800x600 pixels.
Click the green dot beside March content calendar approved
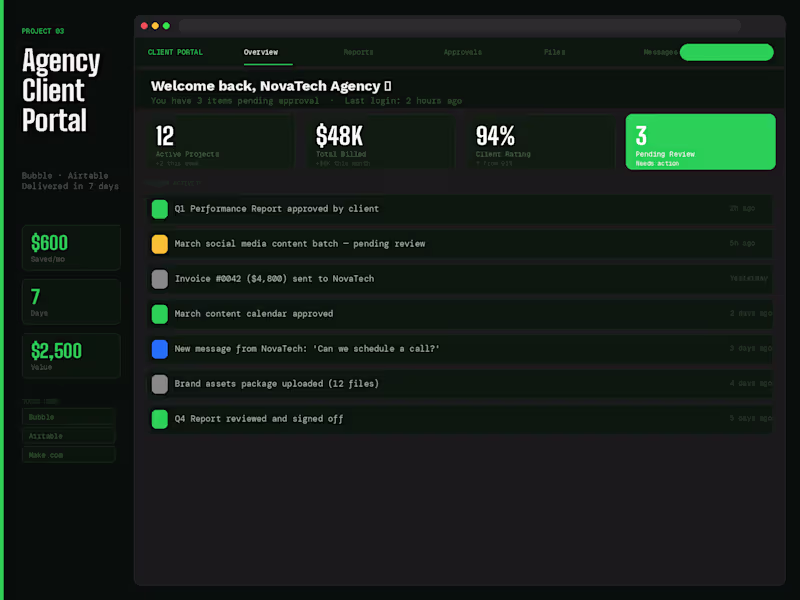click(159, 314)
